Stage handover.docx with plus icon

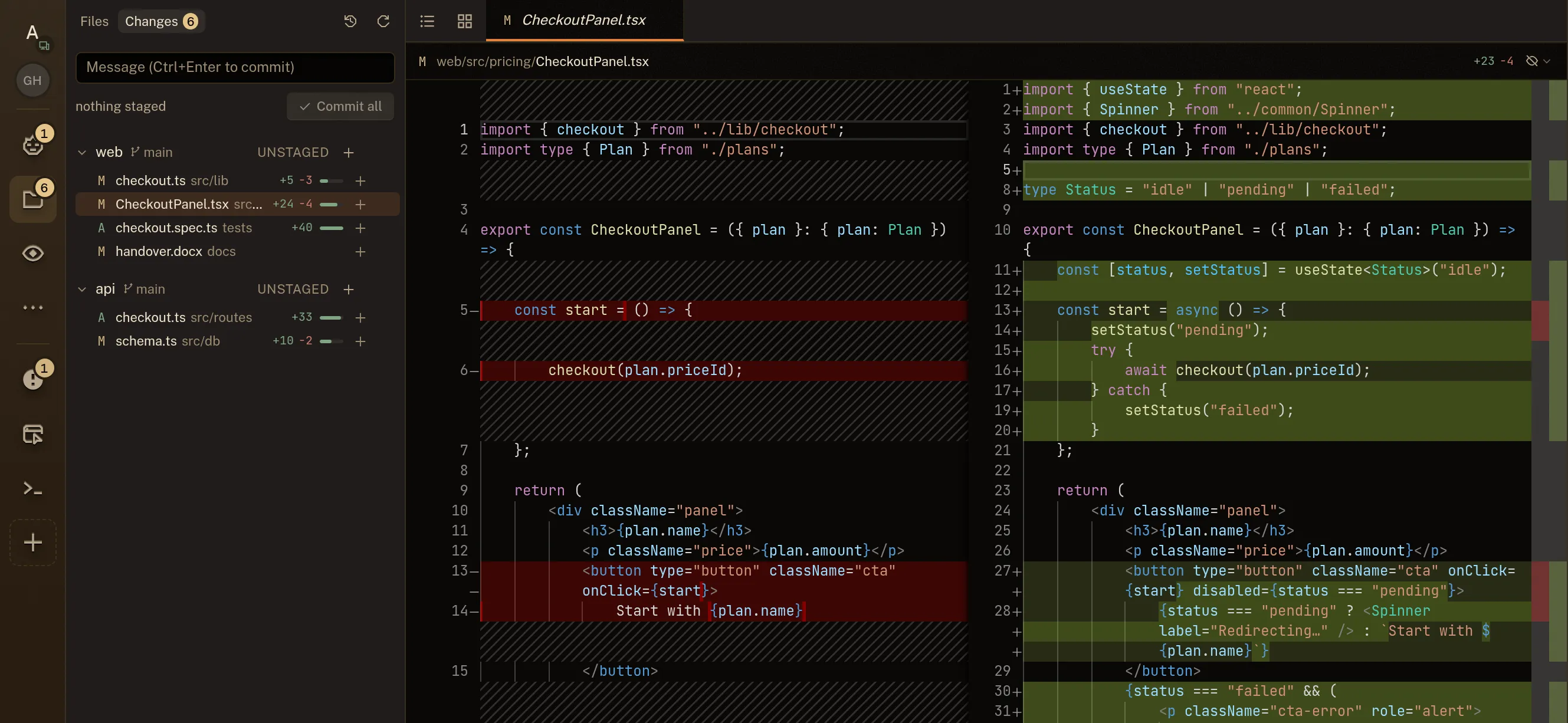(x=360, y=251)
